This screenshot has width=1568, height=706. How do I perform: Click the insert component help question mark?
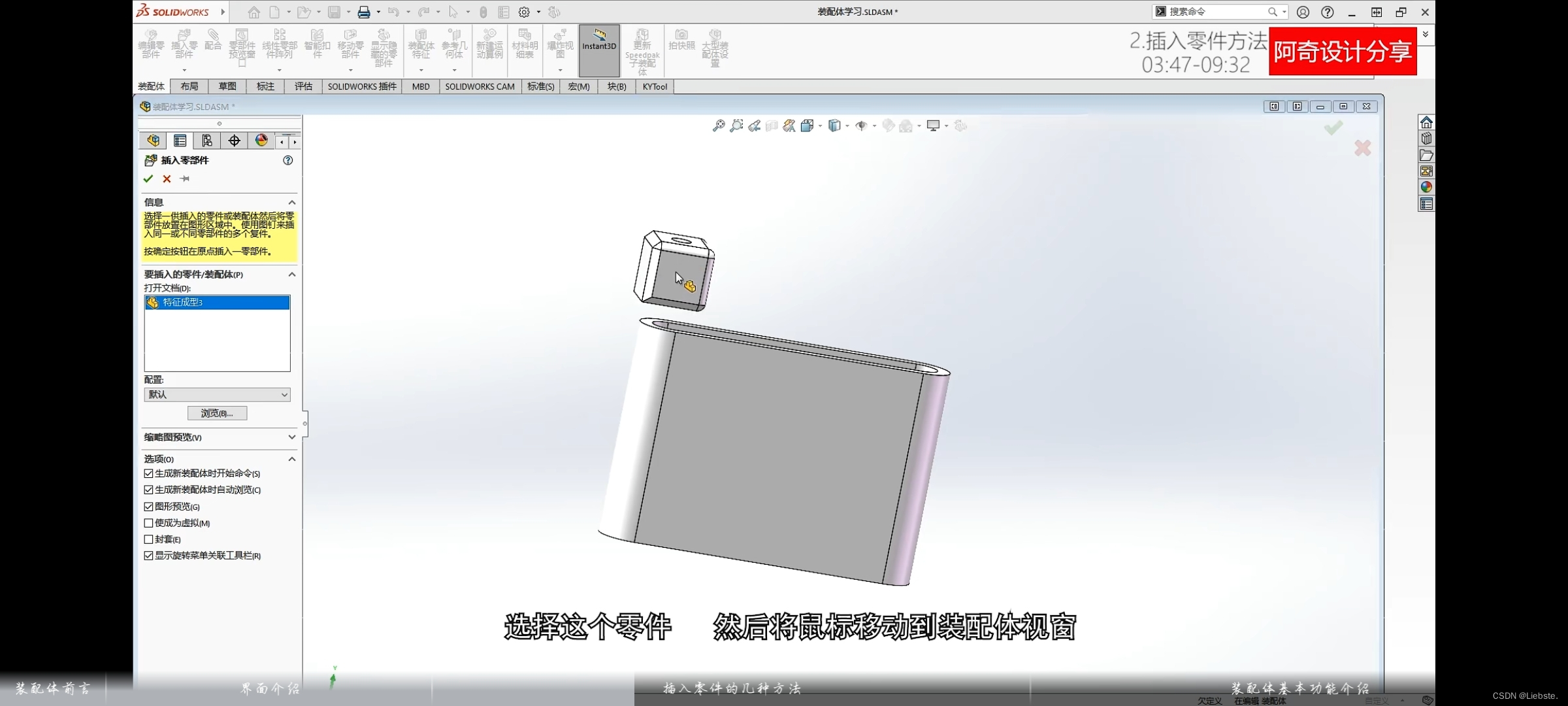[x=288, y=160]
